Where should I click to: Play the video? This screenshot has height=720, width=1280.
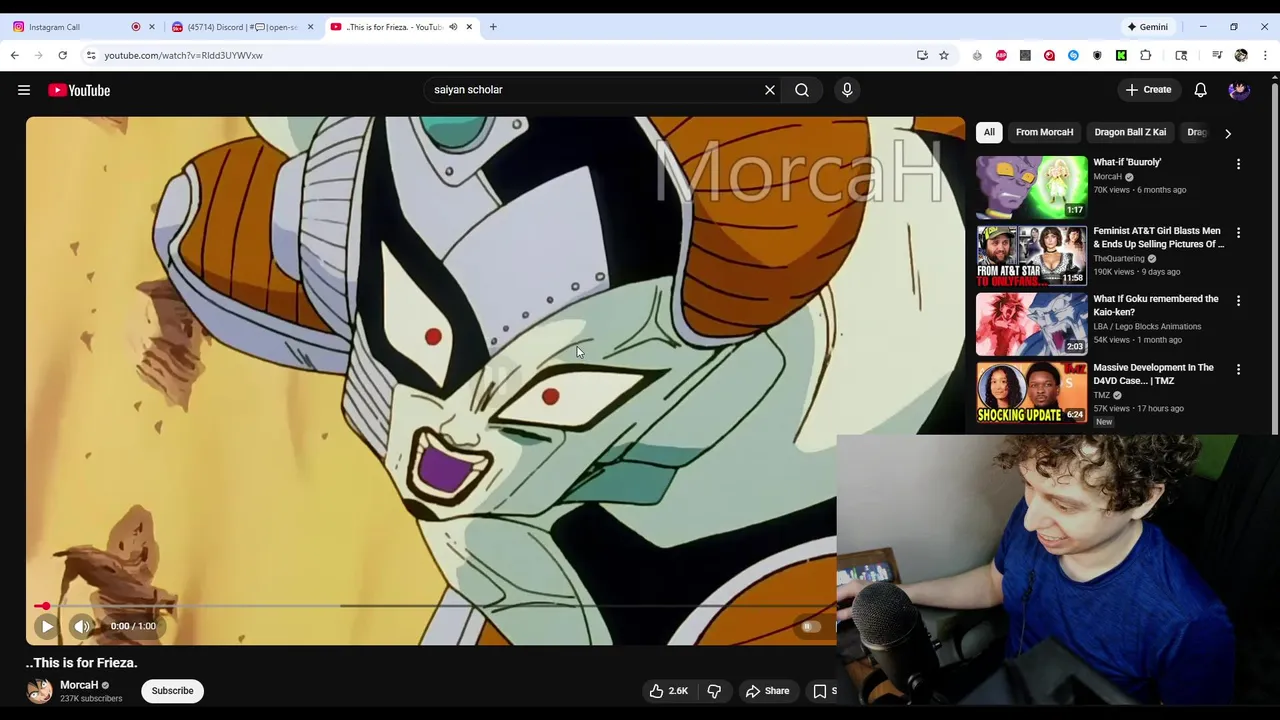coord(46,626)
